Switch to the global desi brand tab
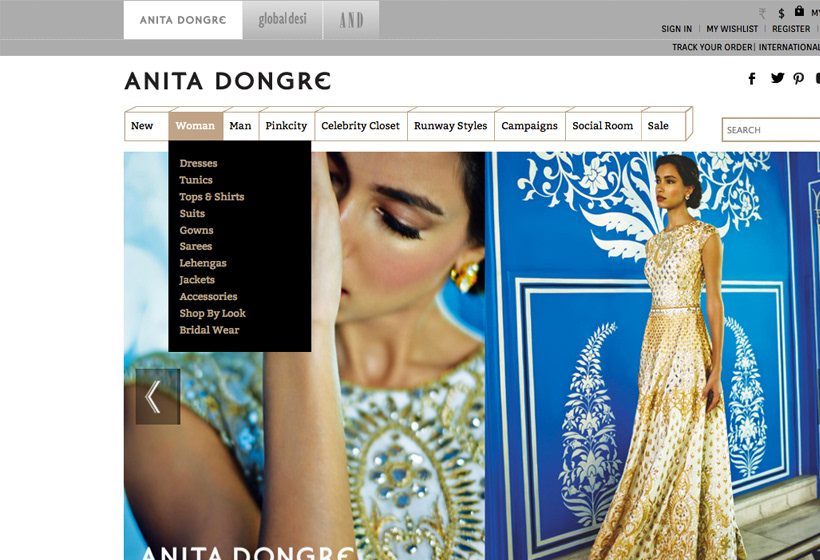 pos(282,20)
